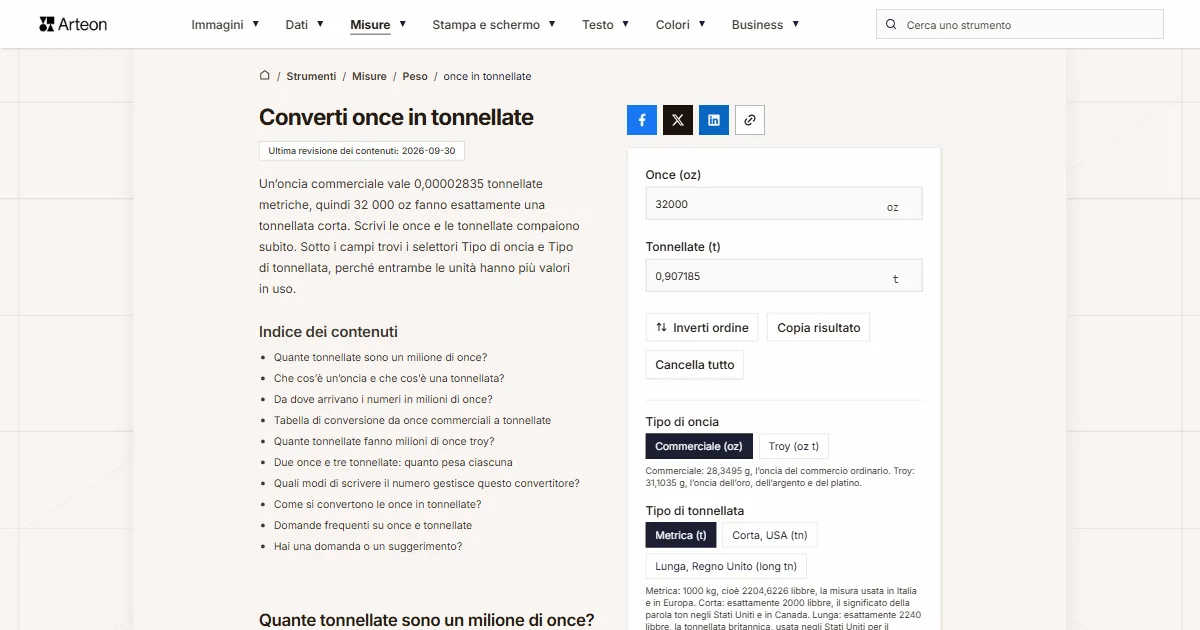Open the Arteon logo home link
The image size is (1200, 630).
coord(73,24)
